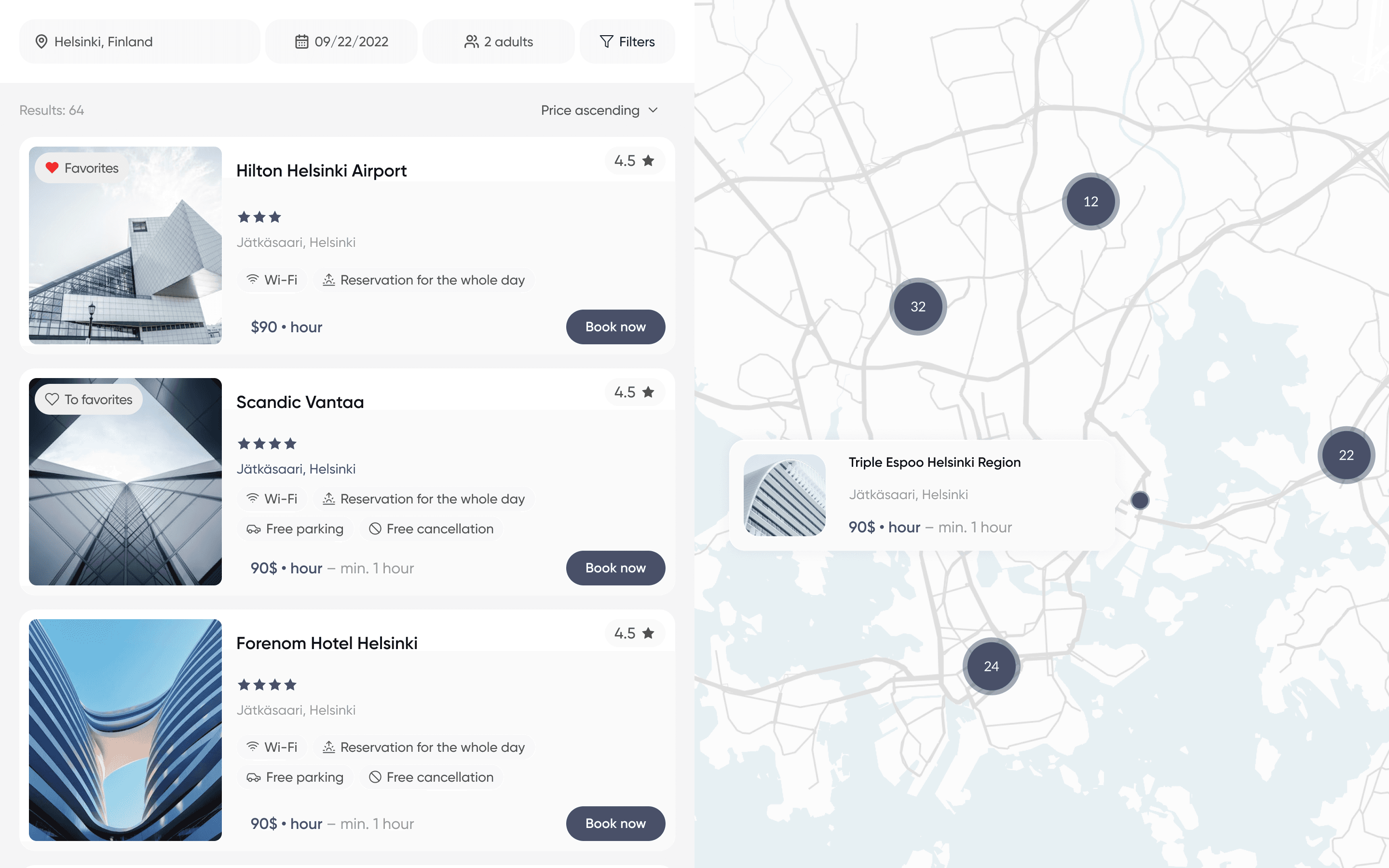
Task: Click the 22 hotels cluster marker on the map
Action: (x=1346, y=455)
